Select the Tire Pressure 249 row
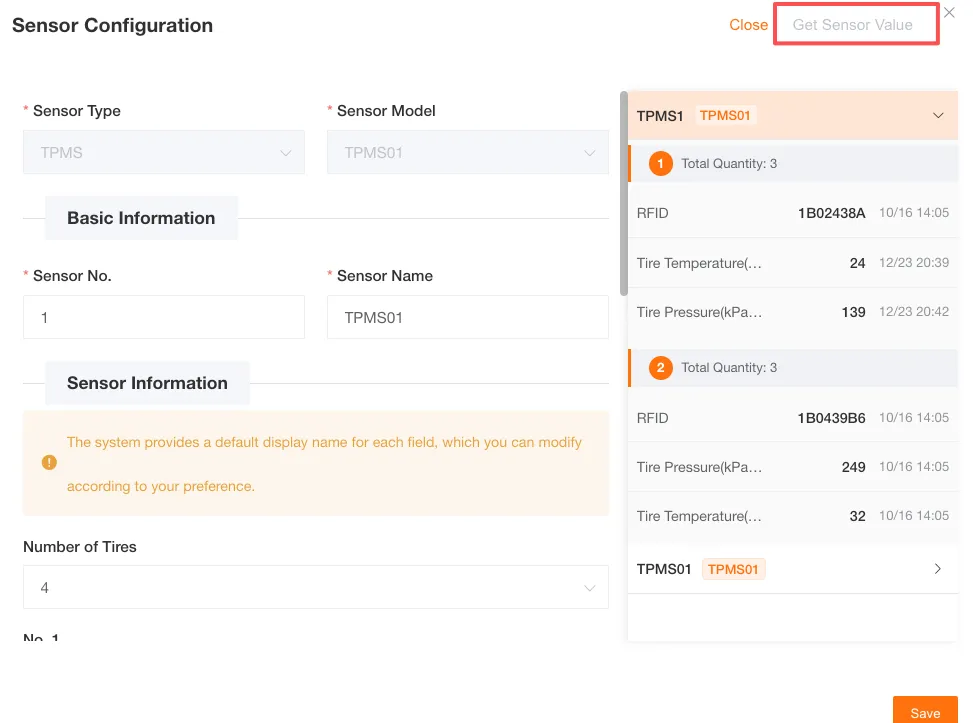This screenshot has height=723, width=973. point(792,467)
